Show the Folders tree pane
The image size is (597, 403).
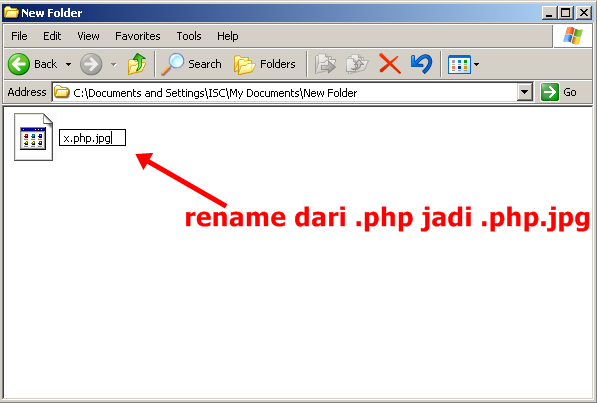pyautogui.click(x=265, y=64)
